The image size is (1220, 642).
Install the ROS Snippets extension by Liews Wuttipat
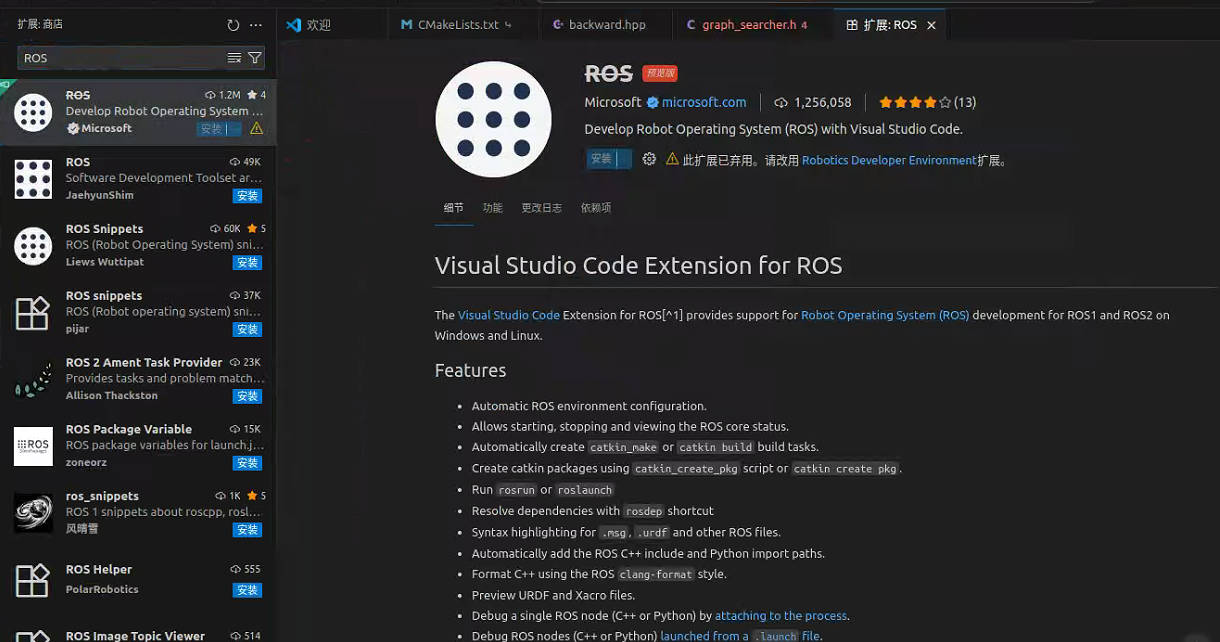point(247,262)
